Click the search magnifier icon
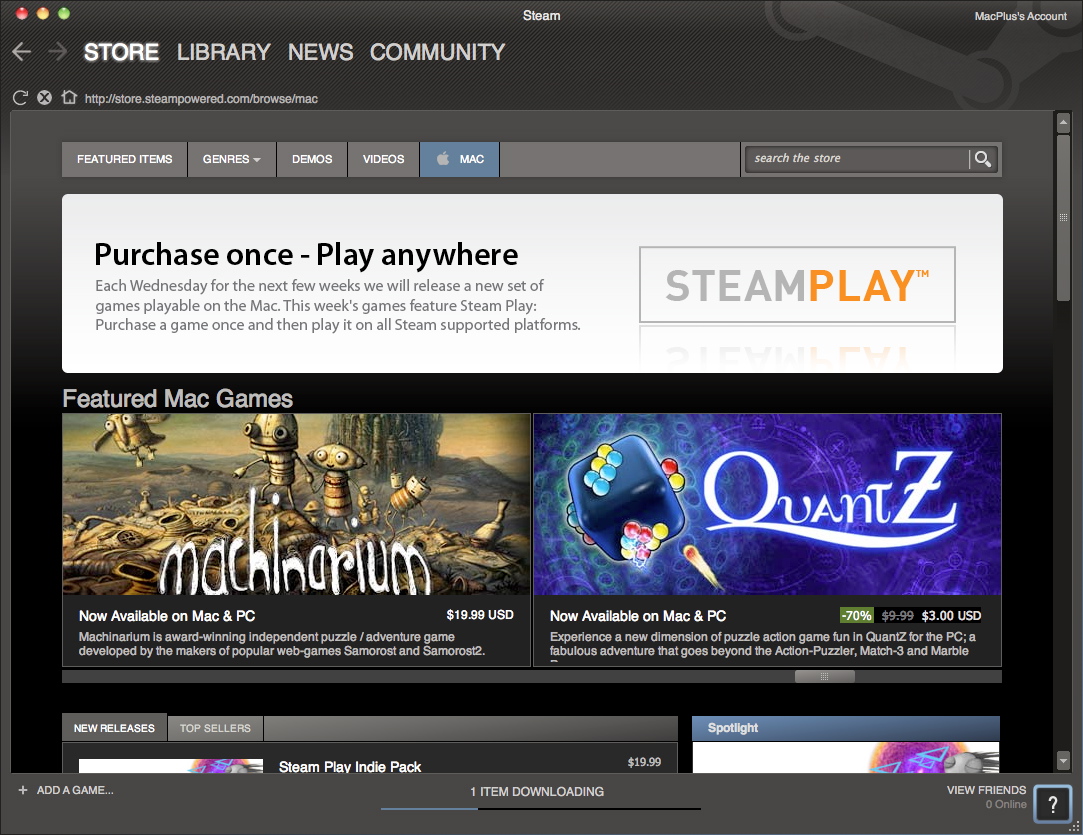1083x835 pixels. [982, 159]
